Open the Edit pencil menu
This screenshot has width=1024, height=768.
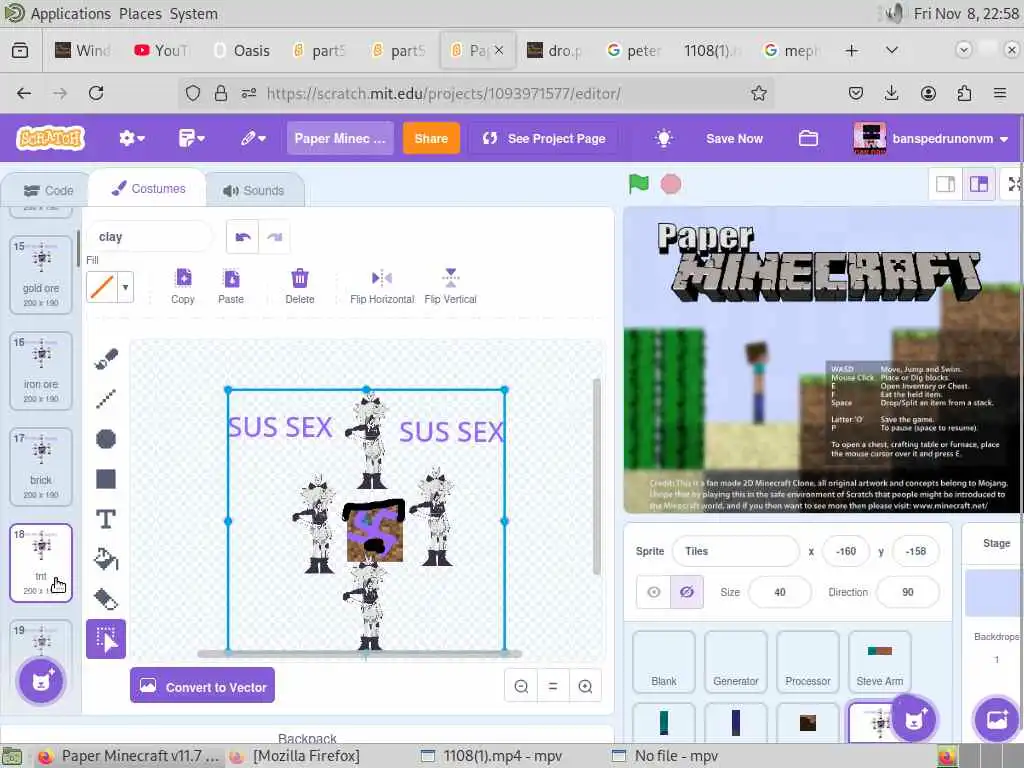click(253, 138)
